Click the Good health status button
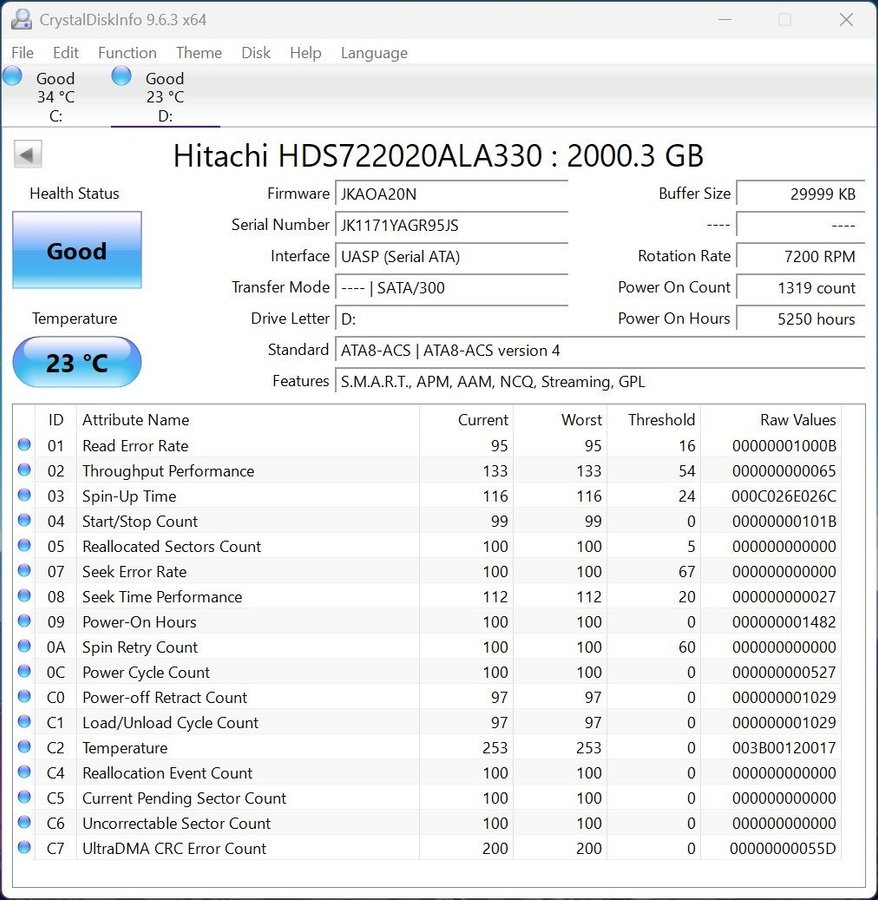The height and width of the screenshot is (900, 878). [x=77, y=251]
